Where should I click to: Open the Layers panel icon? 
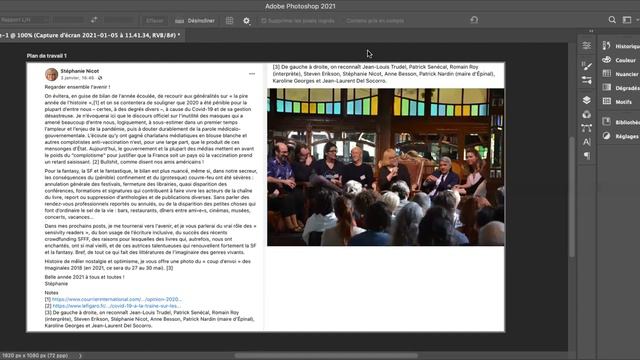point(587,100)
